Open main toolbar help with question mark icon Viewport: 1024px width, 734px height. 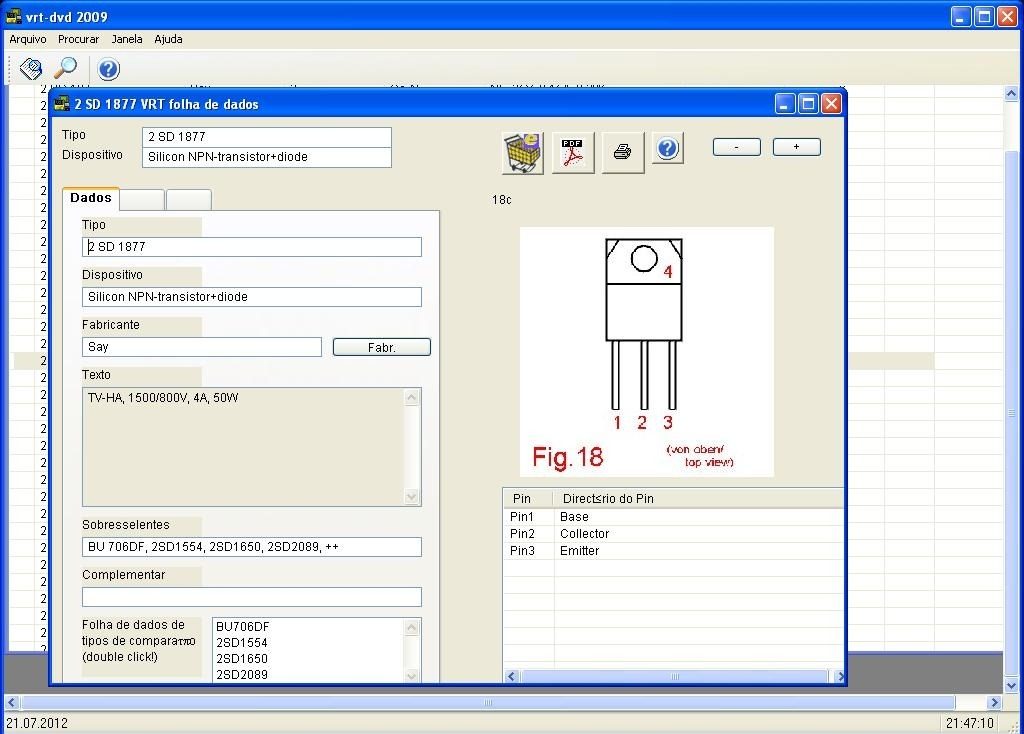(x=108, y=68)
